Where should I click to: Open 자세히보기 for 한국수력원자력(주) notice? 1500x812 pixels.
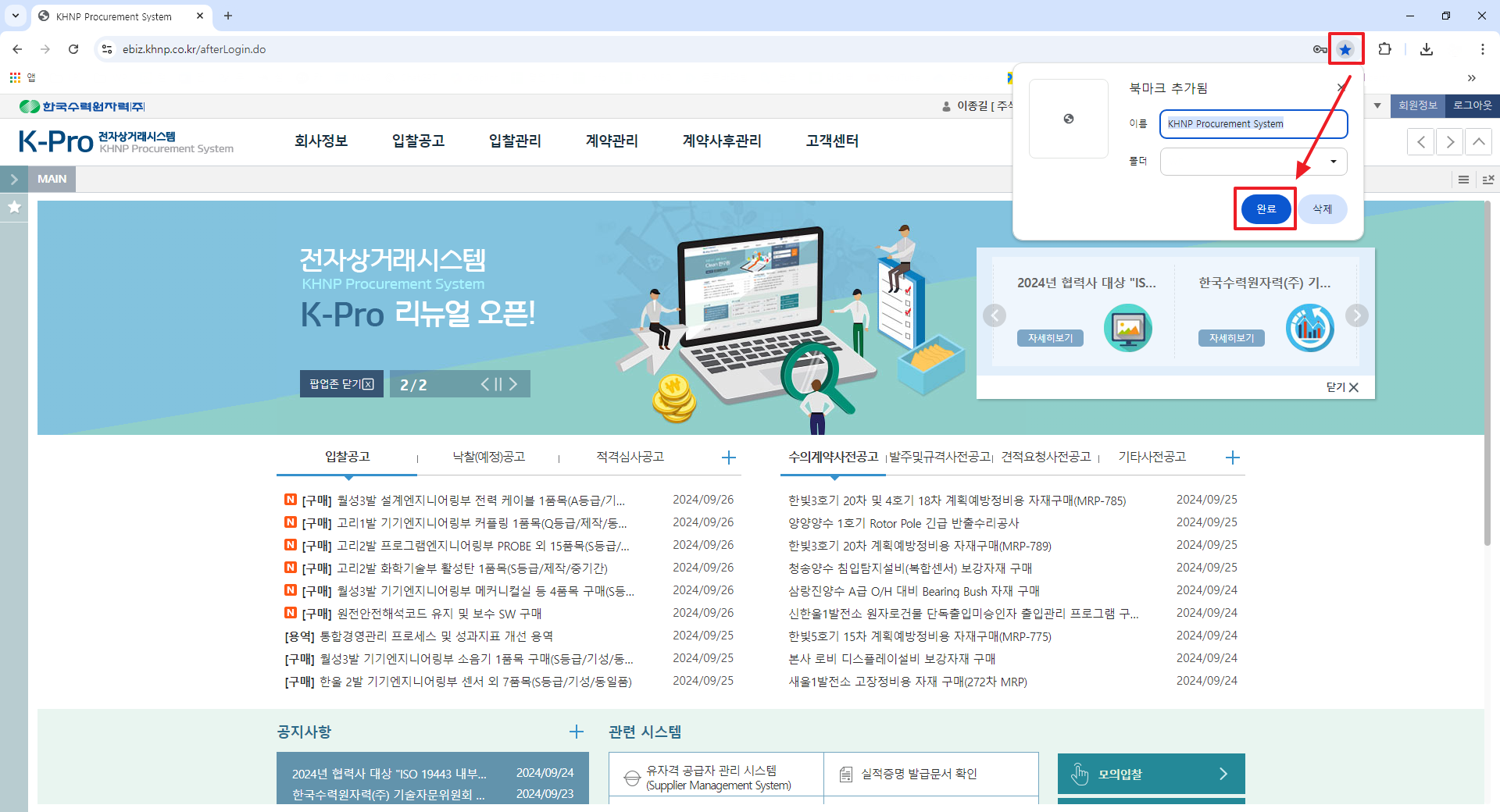(1231, 338)
